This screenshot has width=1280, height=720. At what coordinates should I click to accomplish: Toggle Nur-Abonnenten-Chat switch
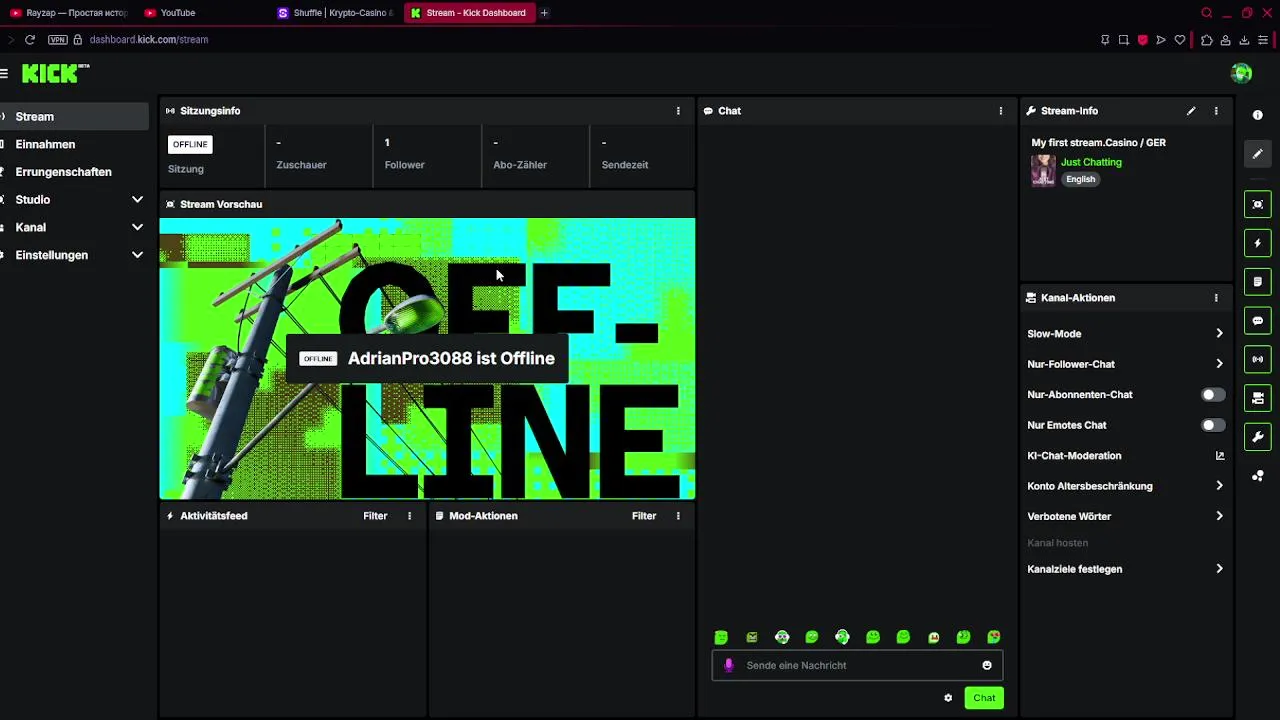click(x=1213, y=395)
